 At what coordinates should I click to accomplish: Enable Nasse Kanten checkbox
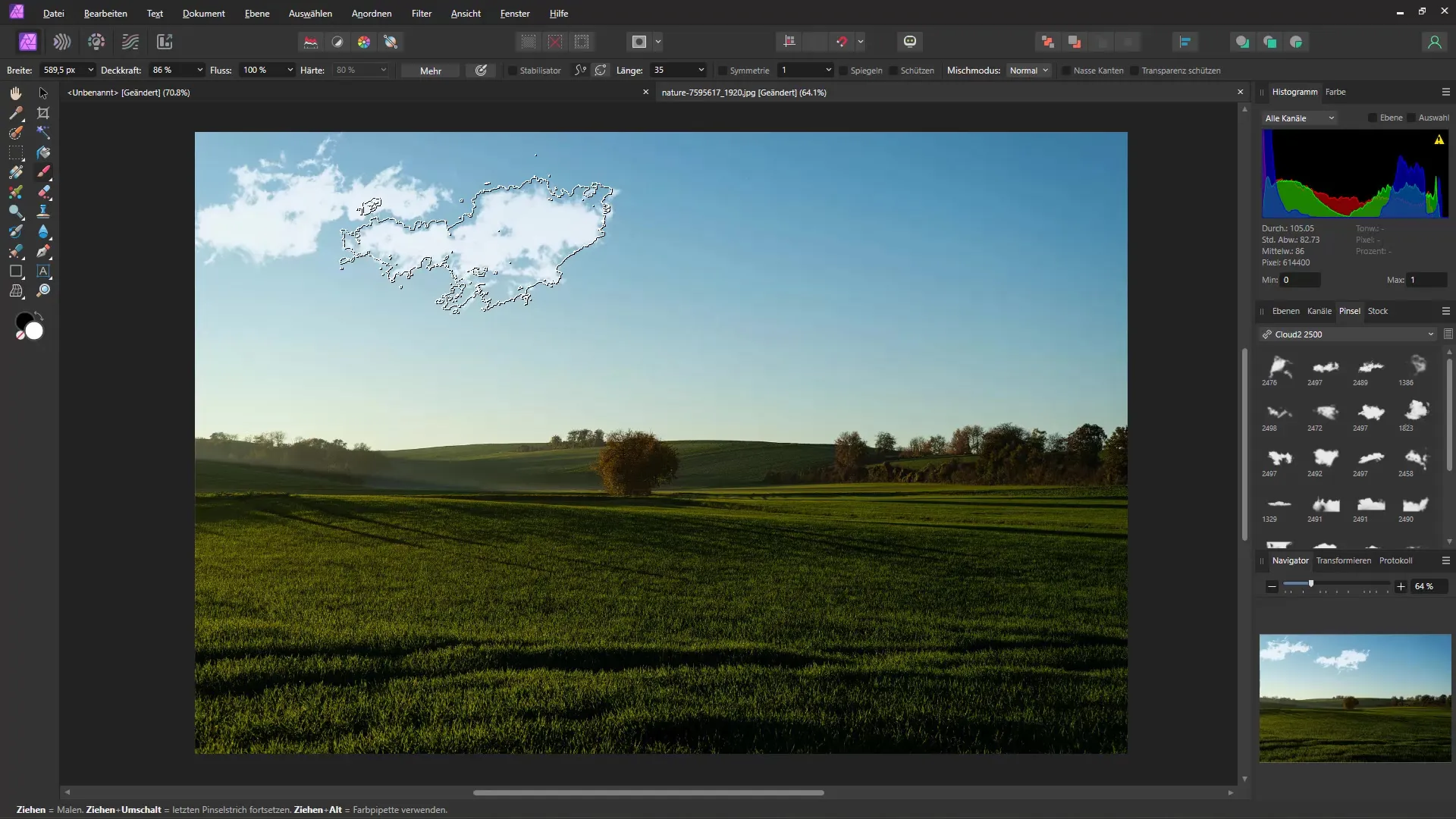(1066, 71)
